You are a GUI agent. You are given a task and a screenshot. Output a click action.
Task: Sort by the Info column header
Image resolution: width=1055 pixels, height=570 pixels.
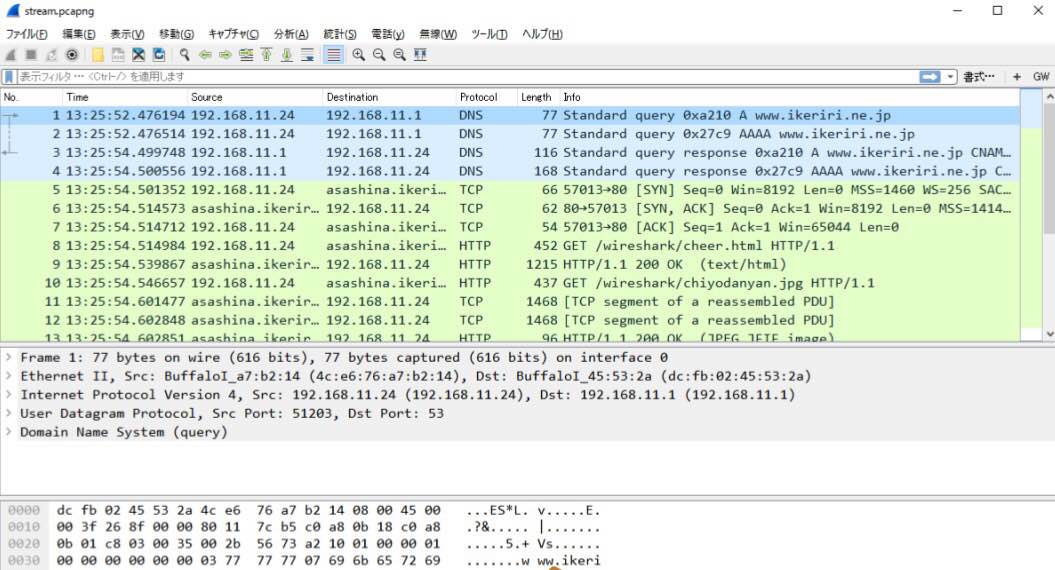click(x=791, y=97)
